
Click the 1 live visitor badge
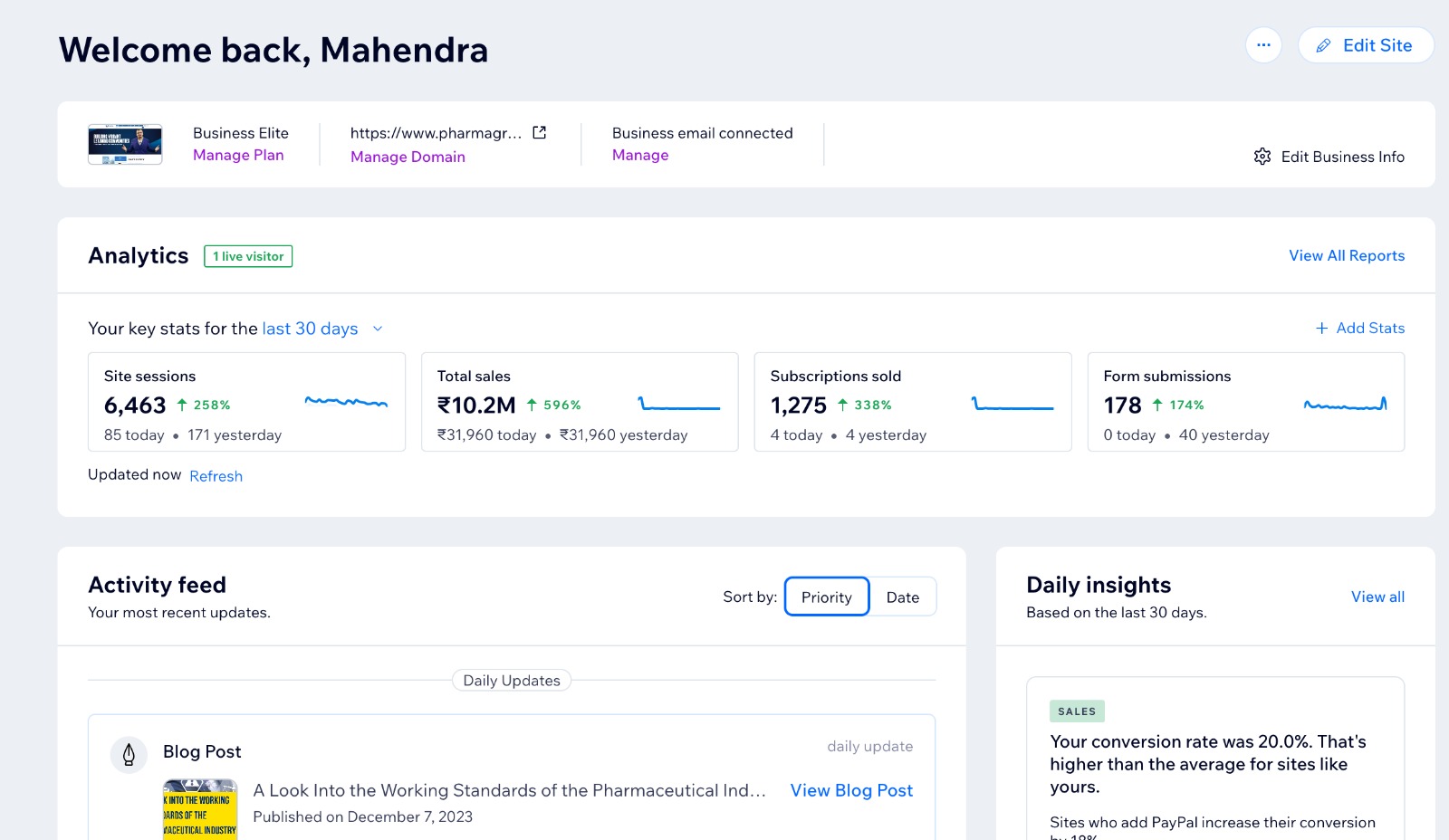point(248,256)
